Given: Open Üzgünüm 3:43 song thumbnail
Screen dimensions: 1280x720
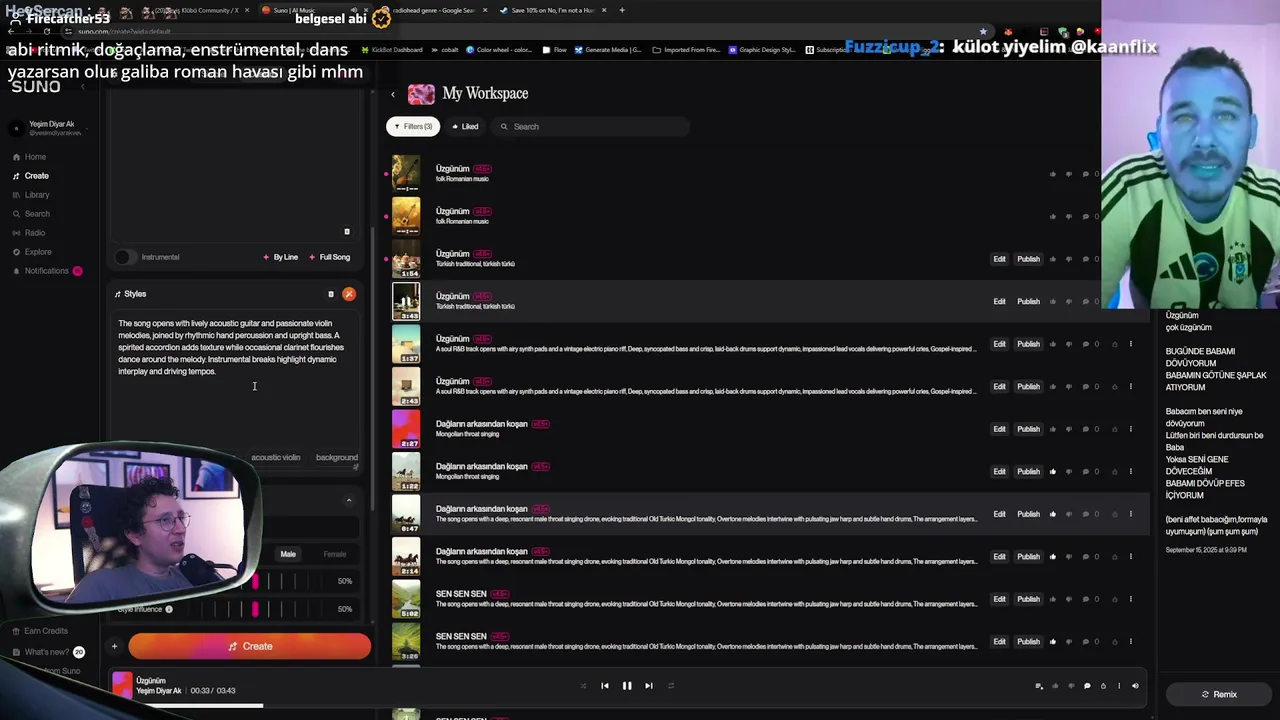Looking at the screenshot, I should 406,301.
